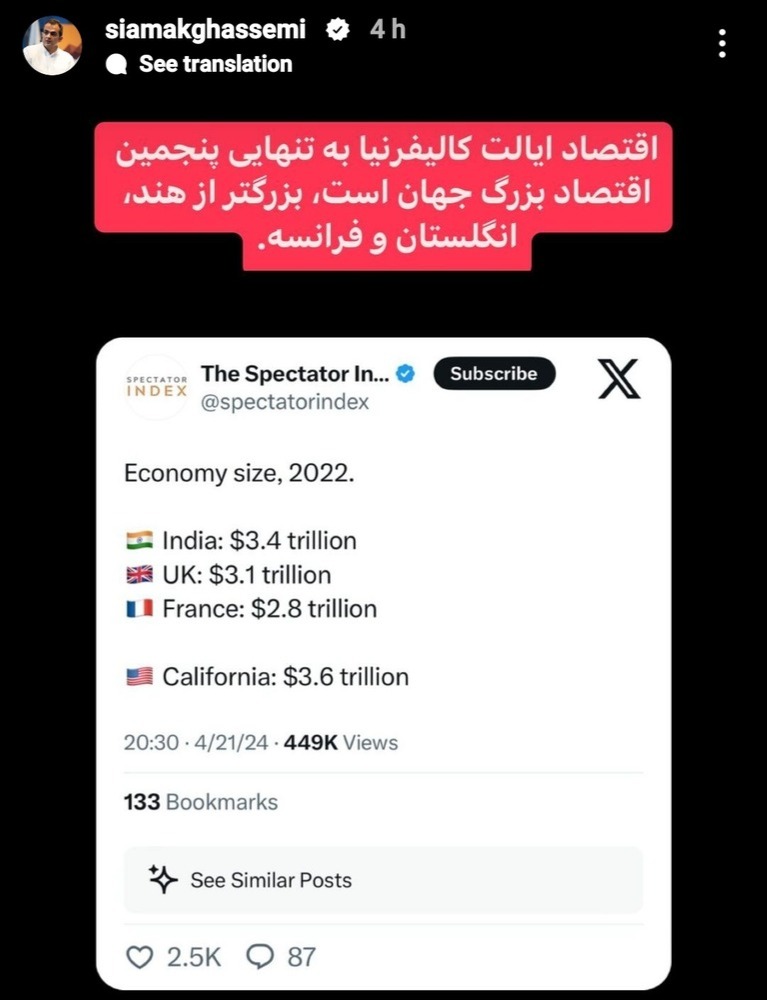
Task: Subscribe to The Spectator Index
Action: coord(494,374)
